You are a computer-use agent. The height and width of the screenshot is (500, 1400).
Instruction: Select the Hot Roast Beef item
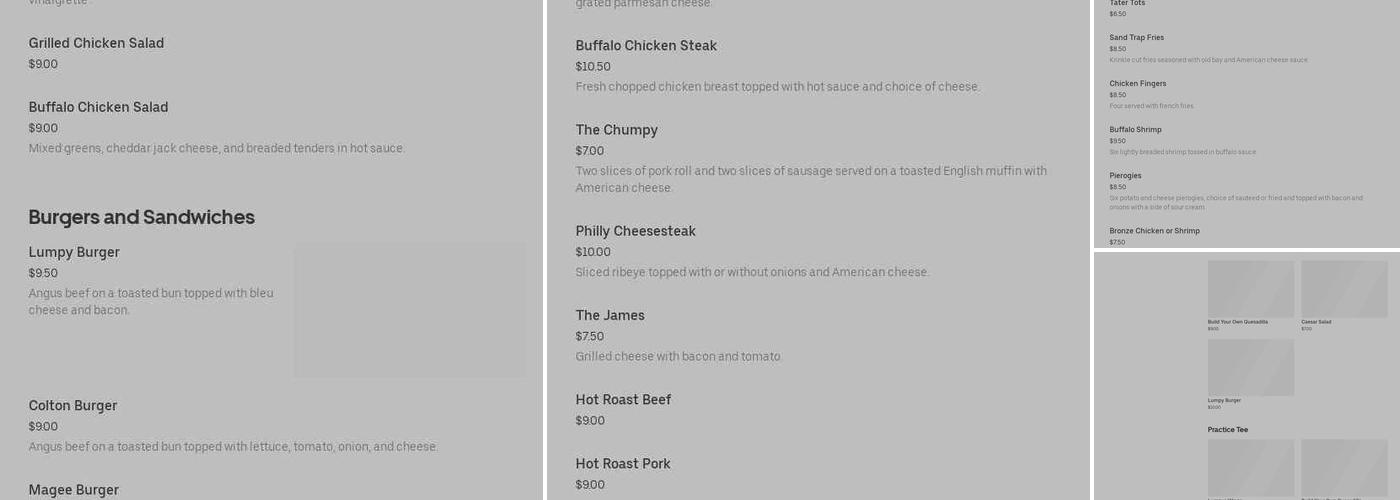click(623, 400)
